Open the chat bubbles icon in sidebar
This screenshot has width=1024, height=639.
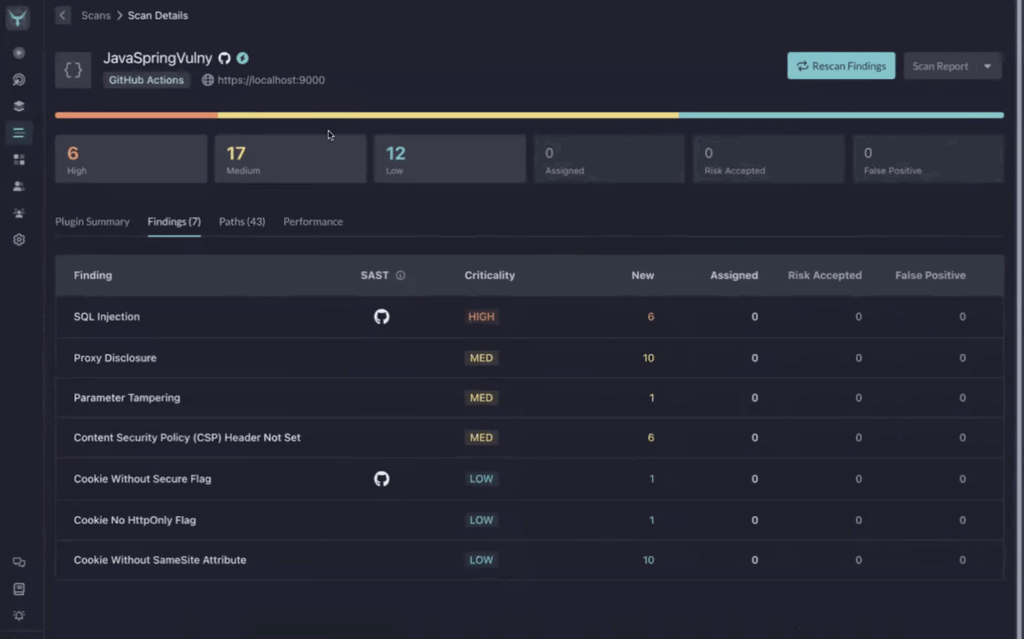point(18,563)
